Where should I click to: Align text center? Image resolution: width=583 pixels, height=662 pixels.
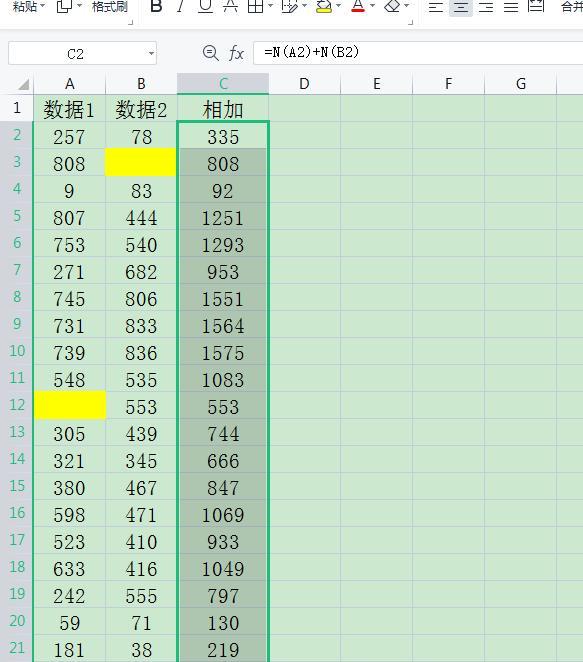[461, 7]
